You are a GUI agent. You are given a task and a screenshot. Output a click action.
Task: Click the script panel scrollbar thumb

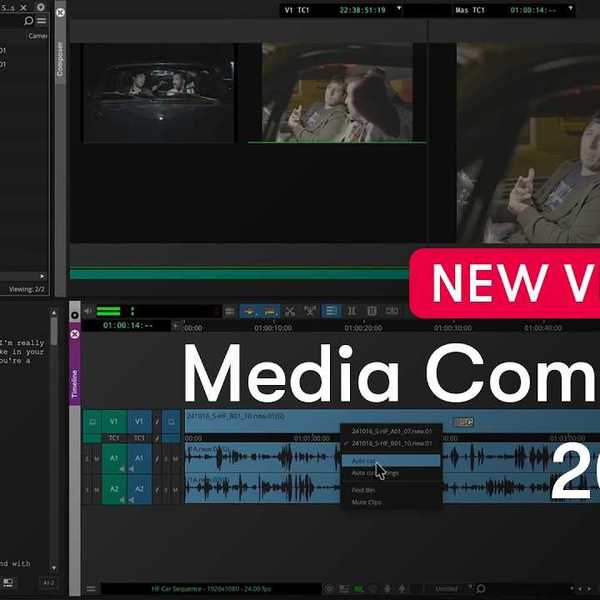(x=54, y=331)
